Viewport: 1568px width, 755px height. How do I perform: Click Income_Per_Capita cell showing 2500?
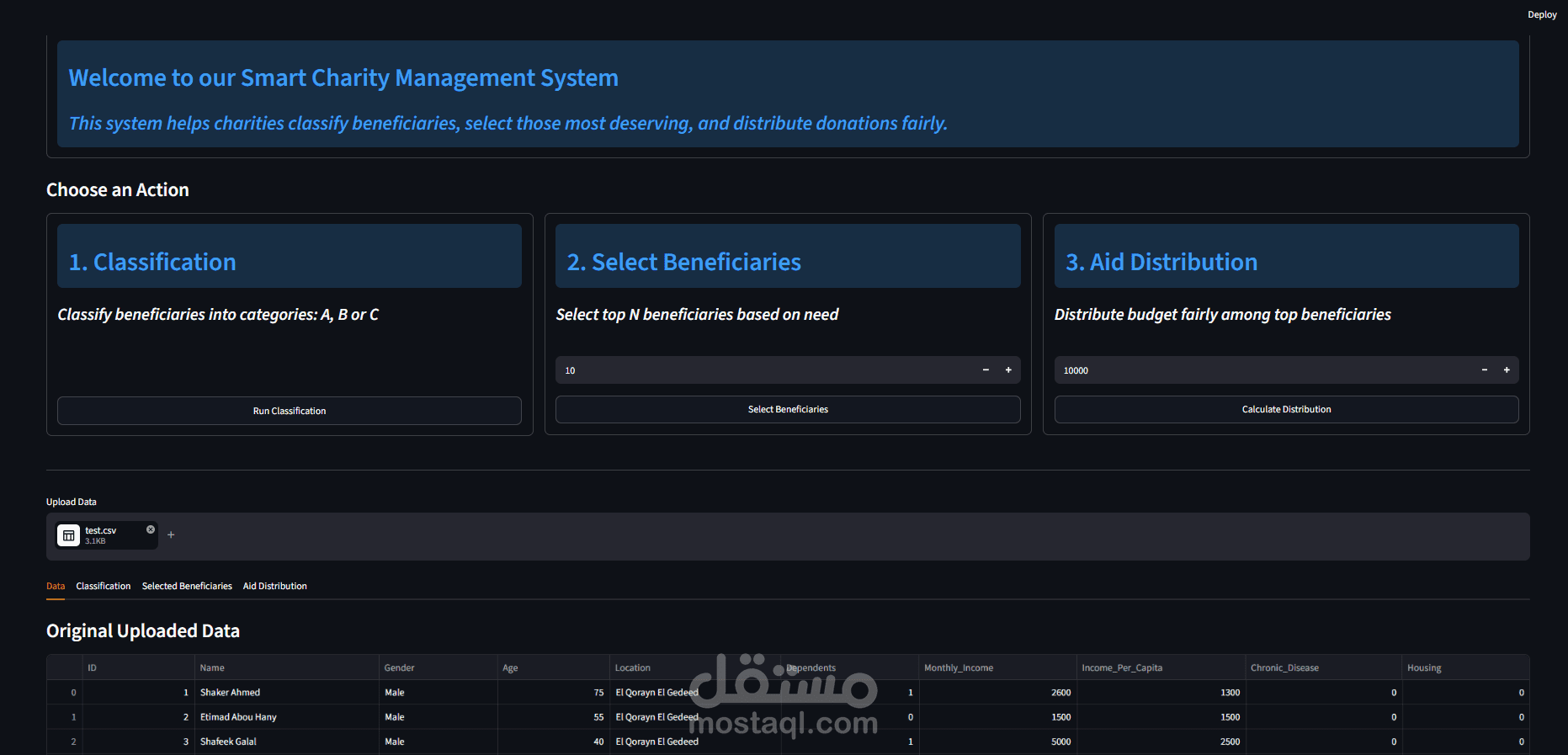1161,742
